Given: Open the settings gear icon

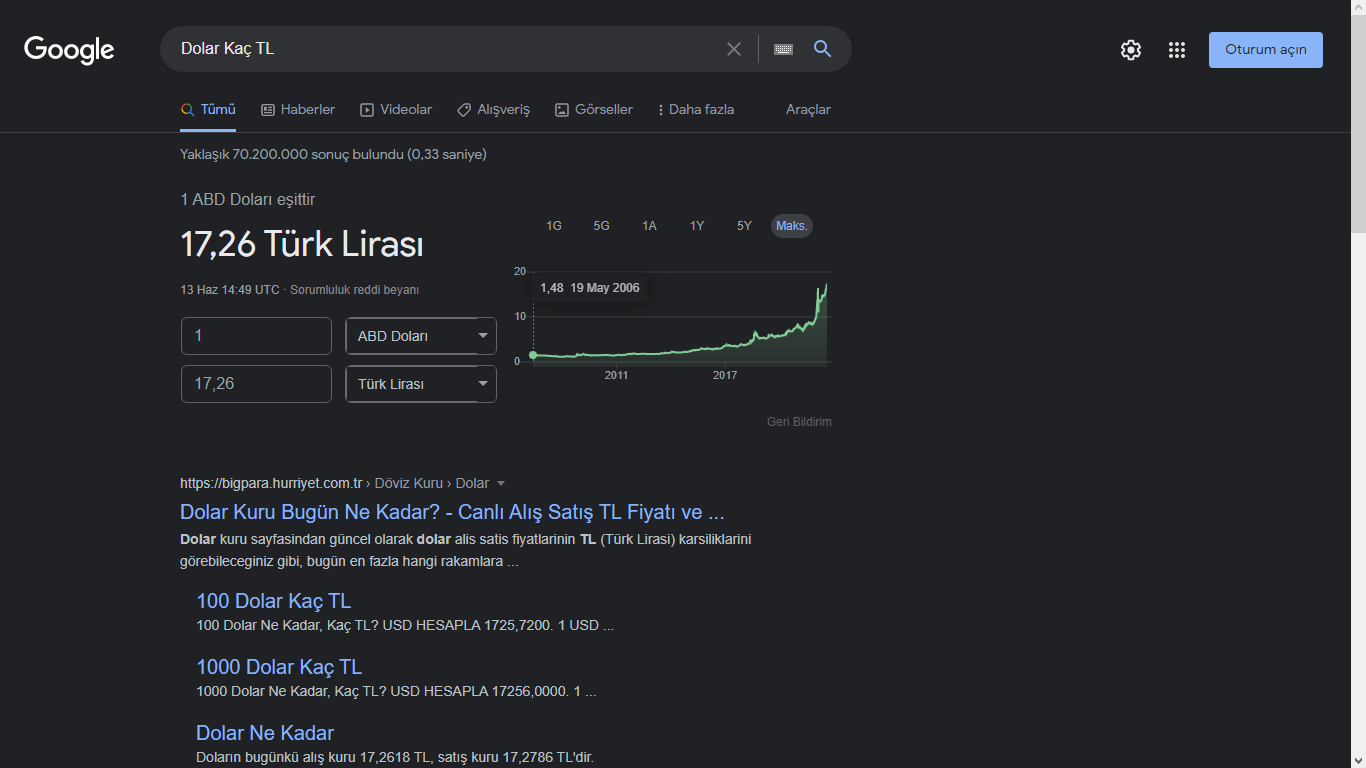Looking at the screenshot, I should 1131,50.
